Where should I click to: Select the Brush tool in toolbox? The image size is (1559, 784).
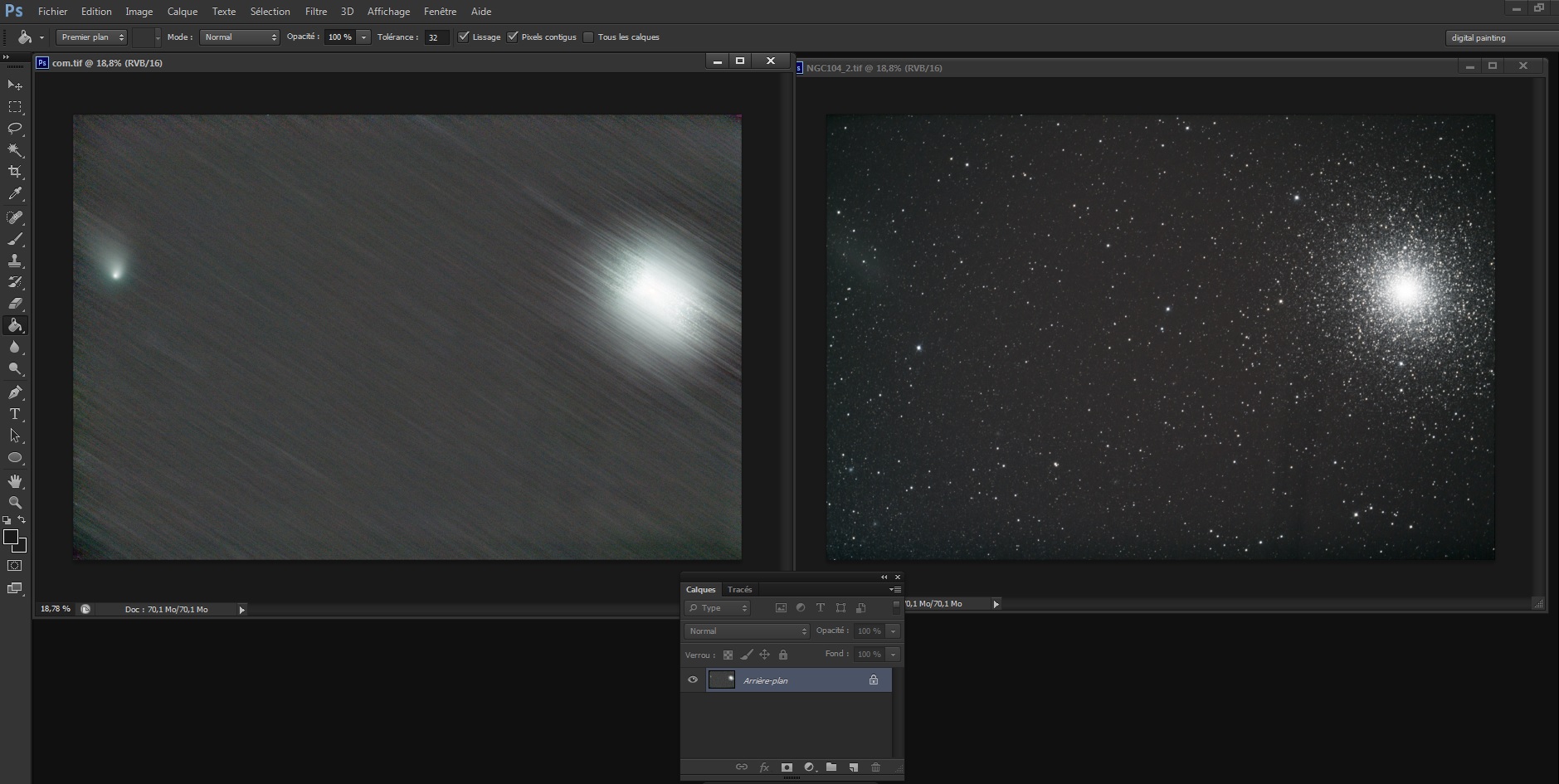click(15, 239)
